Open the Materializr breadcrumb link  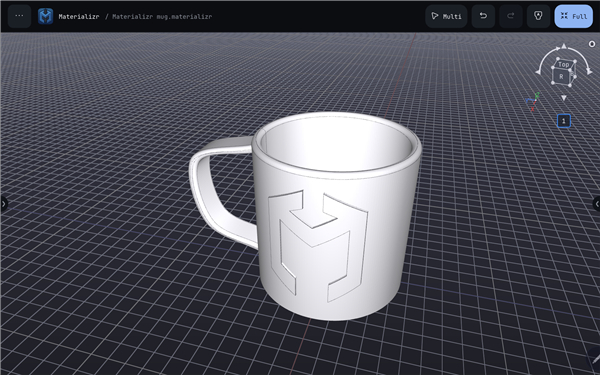point(79,16)
